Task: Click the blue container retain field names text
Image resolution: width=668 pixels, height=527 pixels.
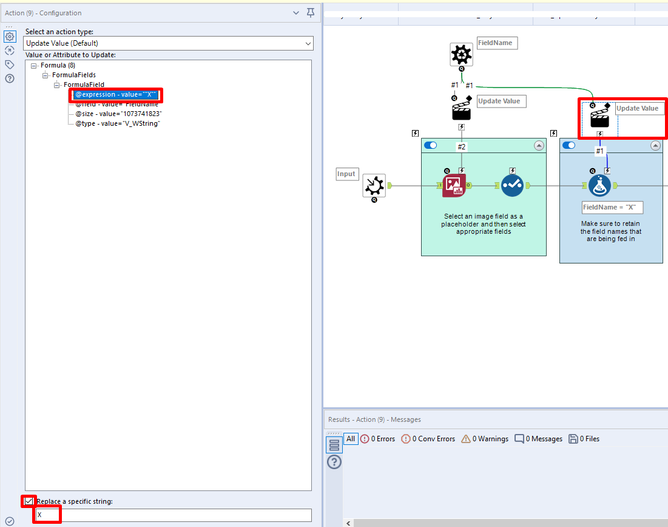Action: point(610,231)
